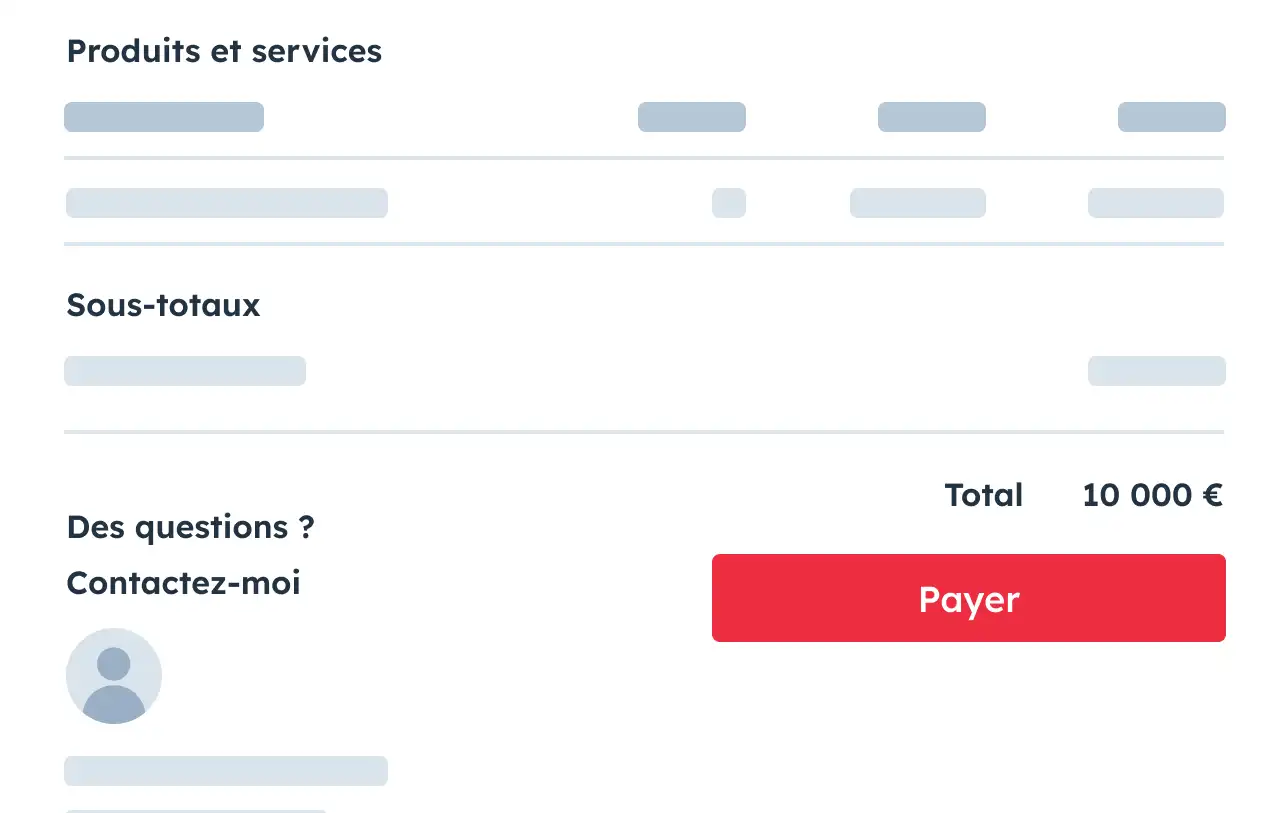Viewport: 1280px width, 813px height.
Task: Click the red Payer button
Action: pyautogui.click(x=968, y=598)
